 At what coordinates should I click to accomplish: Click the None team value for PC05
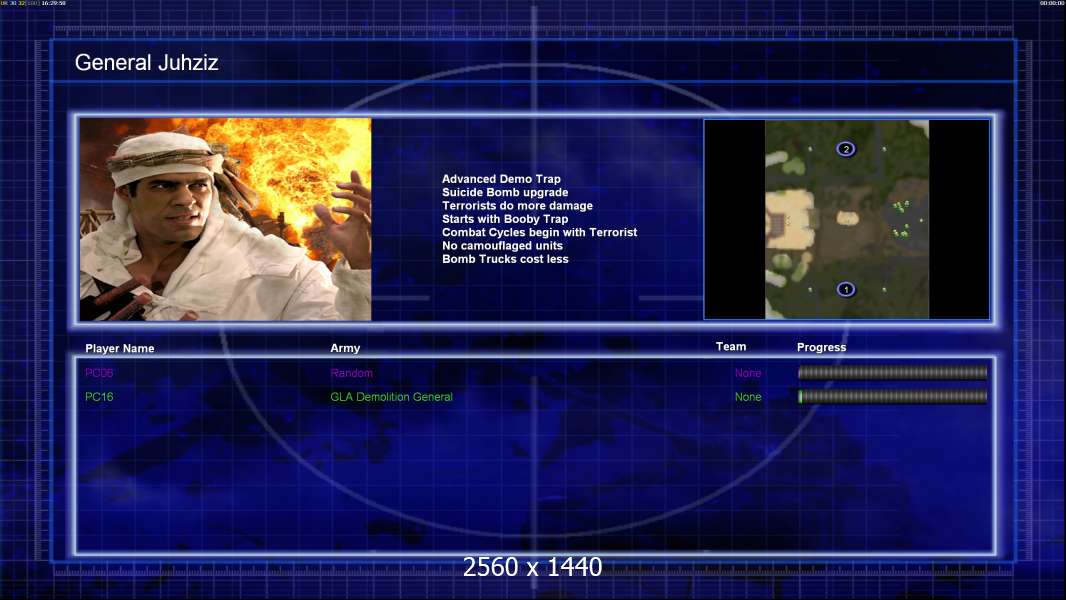click(x=748, y=373)
